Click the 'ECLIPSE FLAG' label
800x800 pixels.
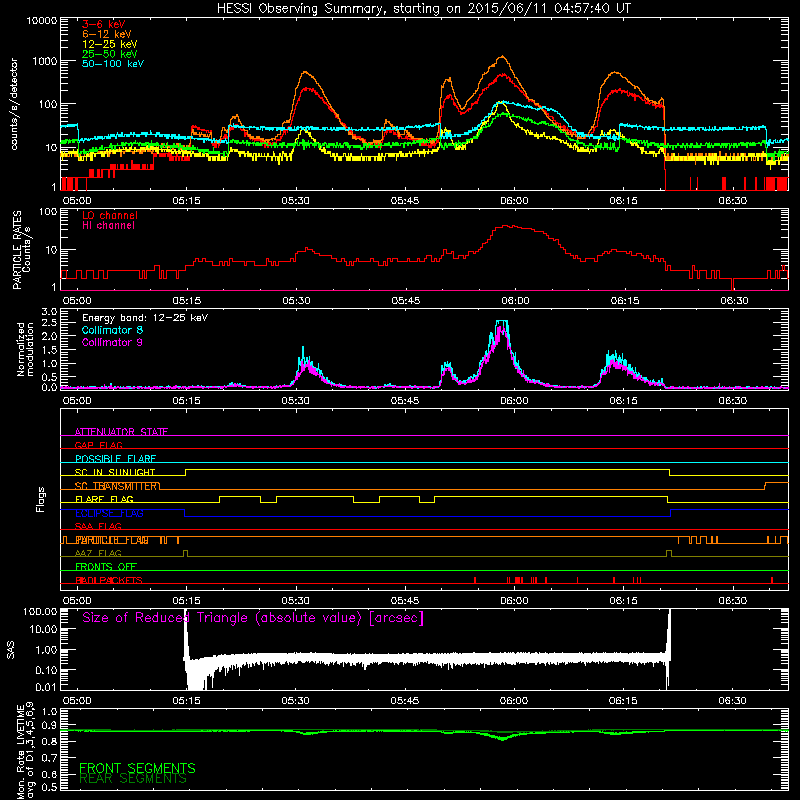109,513
